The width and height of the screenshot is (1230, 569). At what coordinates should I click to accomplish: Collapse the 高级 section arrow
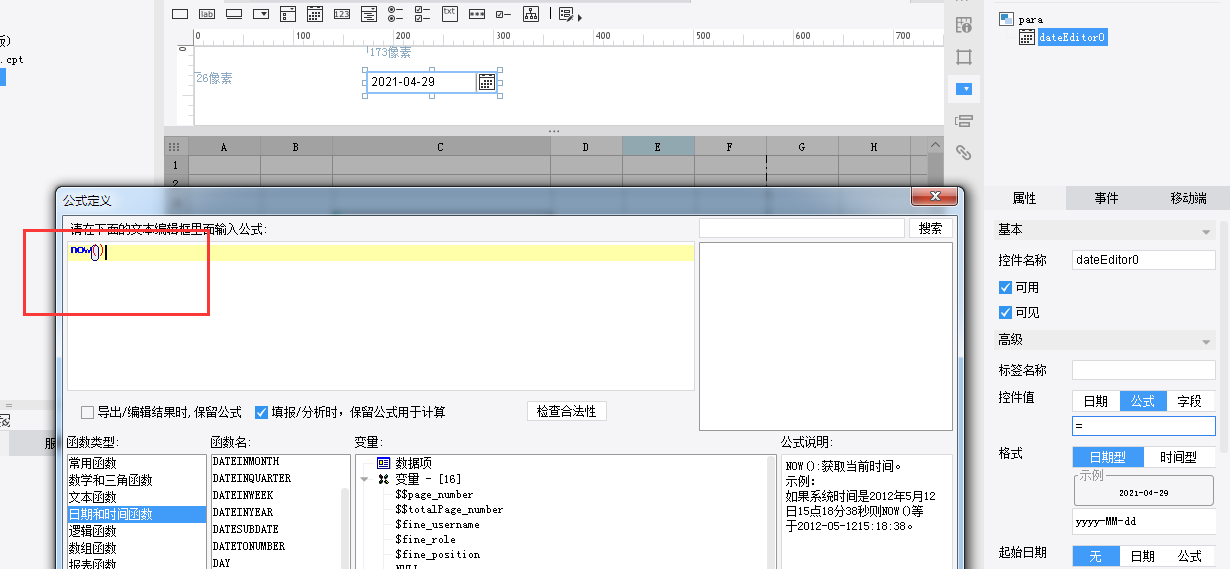(x=1206, y=341)
